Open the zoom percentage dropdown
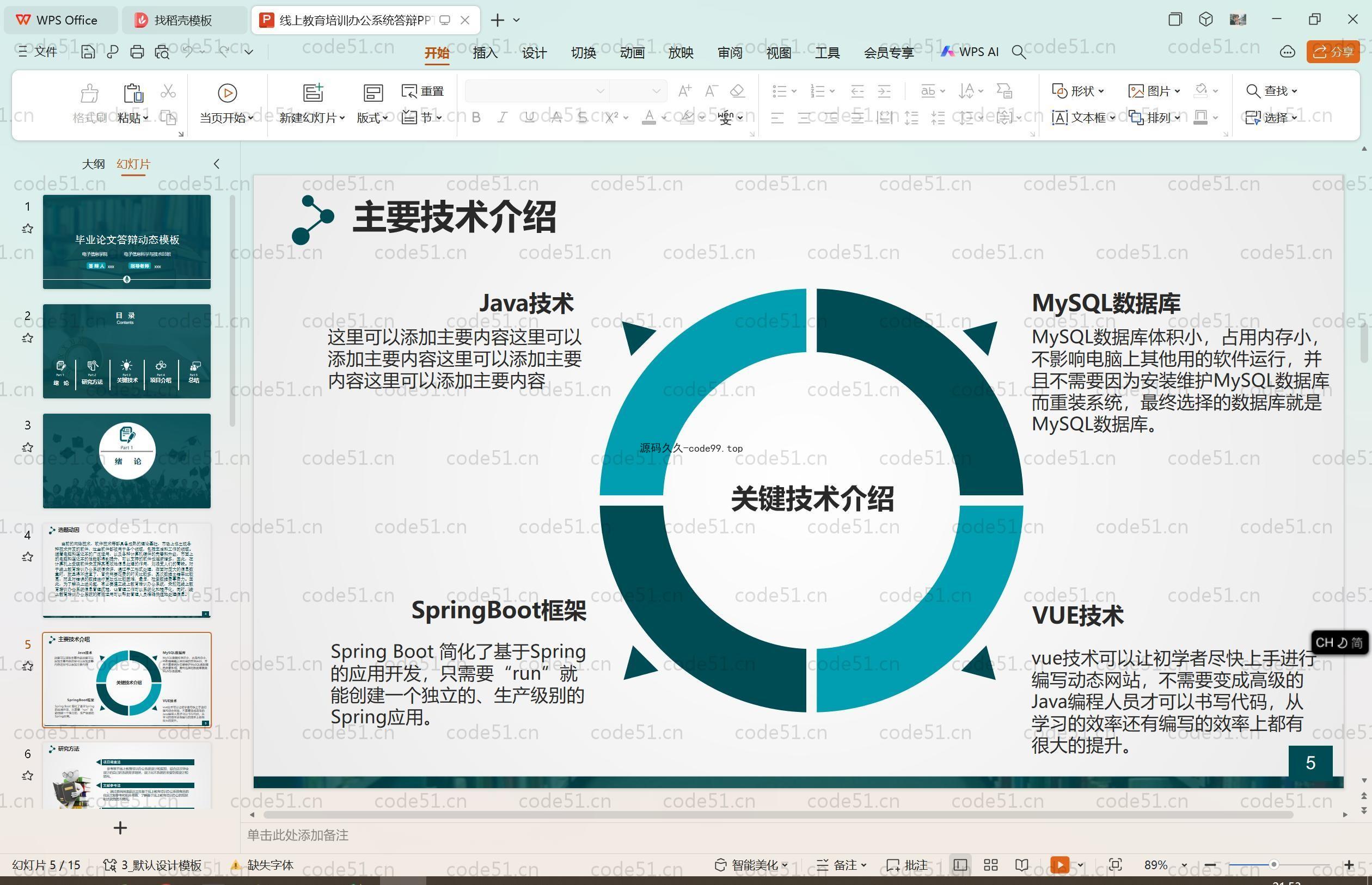1372x885 pixels. pyautogui.click(x=1184, y=865)
